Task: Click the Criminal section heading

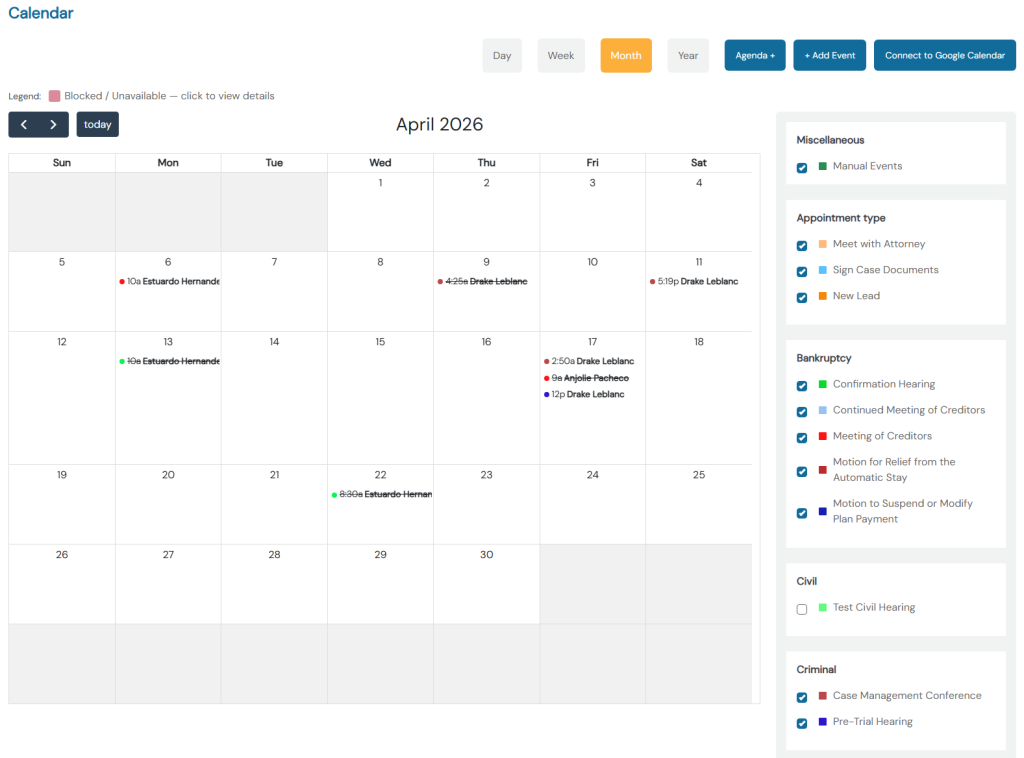Action: 816,670
